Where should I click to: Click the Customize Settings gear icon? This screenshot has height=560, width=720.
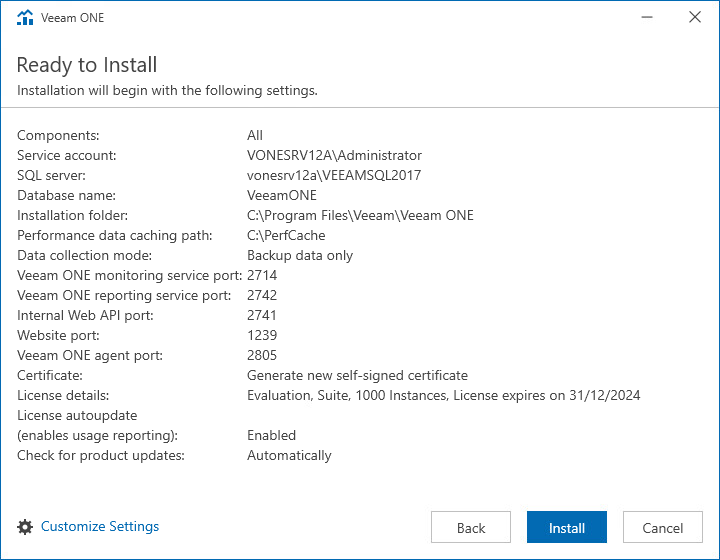tap(25, 527)
